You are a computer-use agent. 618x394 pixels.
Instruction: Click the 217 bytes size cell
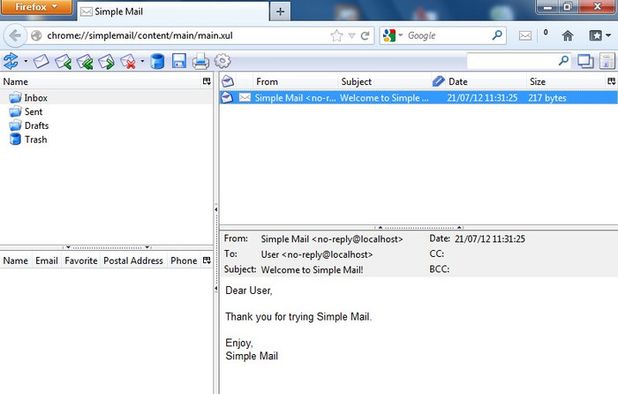(547, 98)
